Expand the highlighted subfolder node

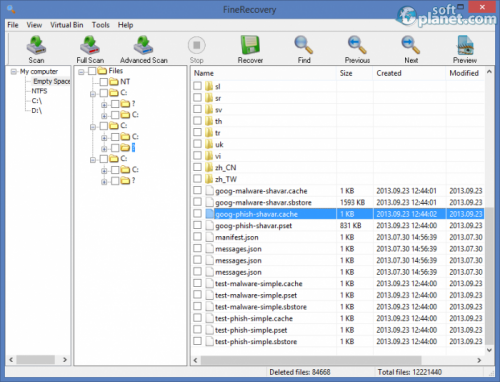click(x=104, y=149)
